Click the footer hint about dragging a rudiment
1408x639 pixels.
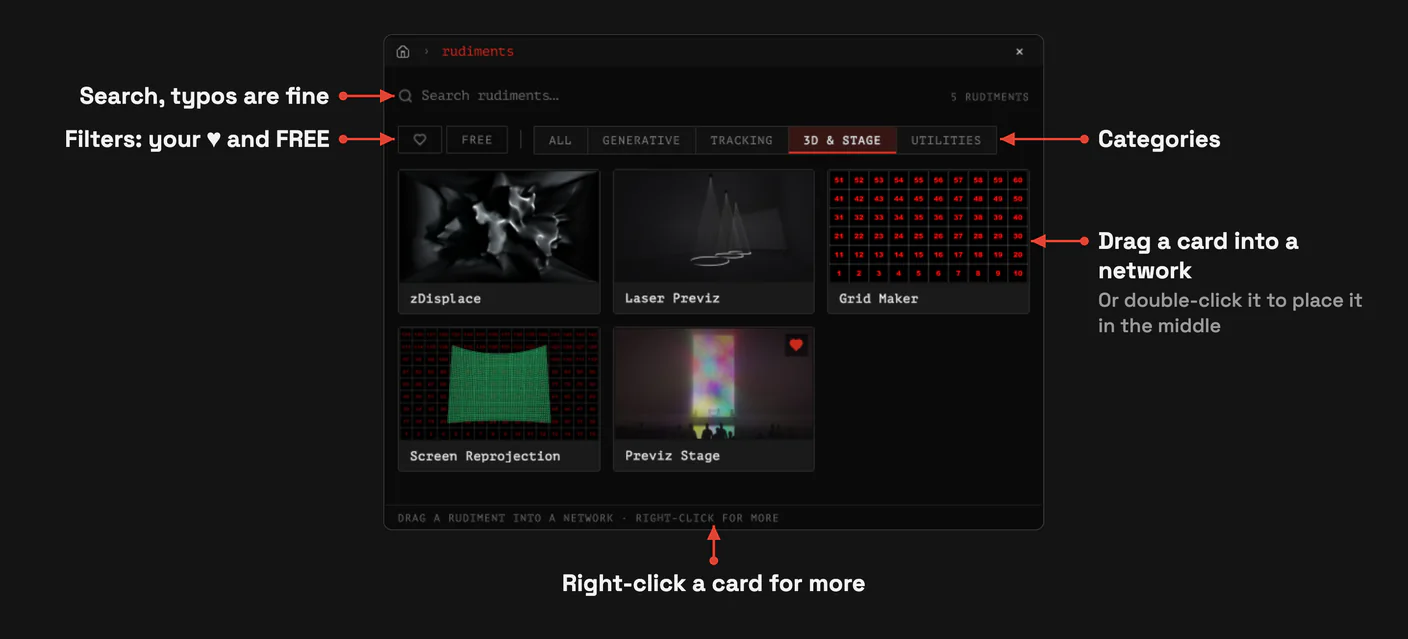pos(588,518)
